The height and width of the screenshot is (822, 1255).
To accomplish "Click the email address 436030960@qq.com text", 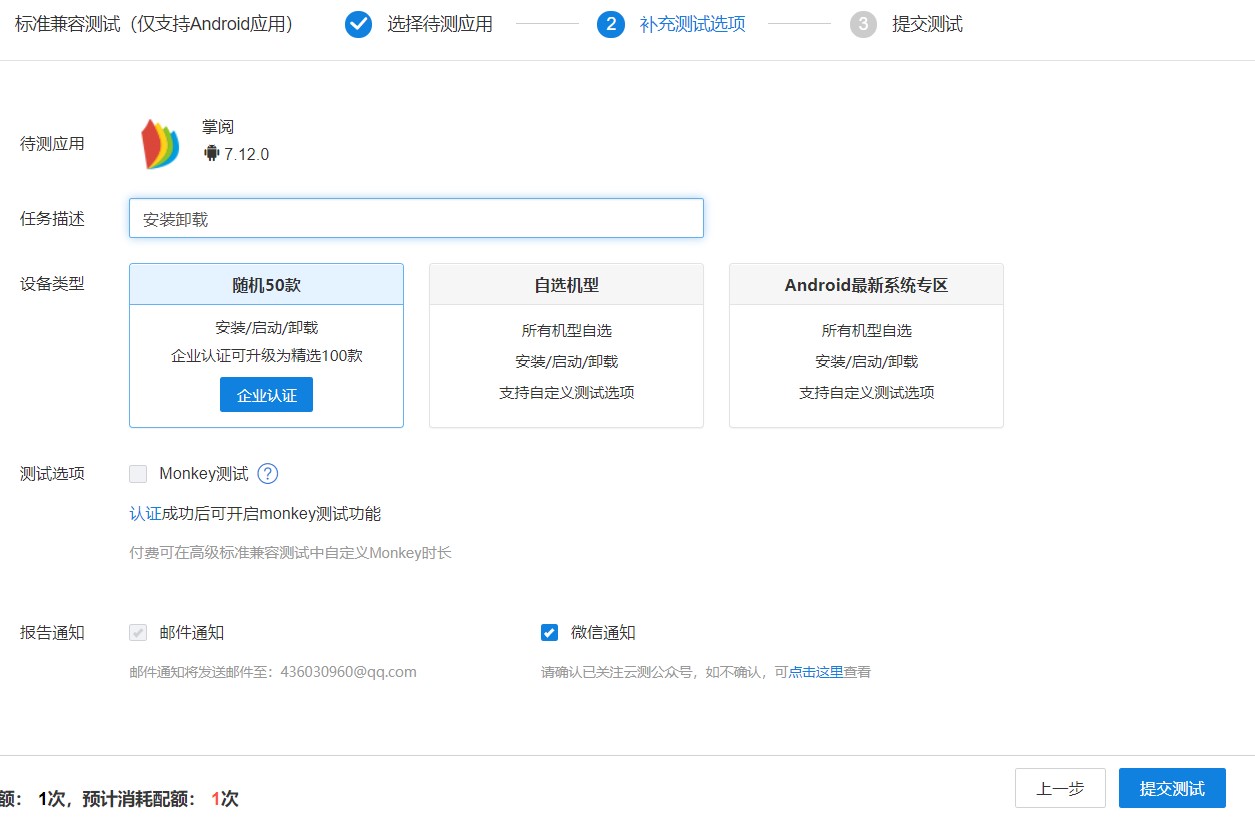I will (348, 672).
